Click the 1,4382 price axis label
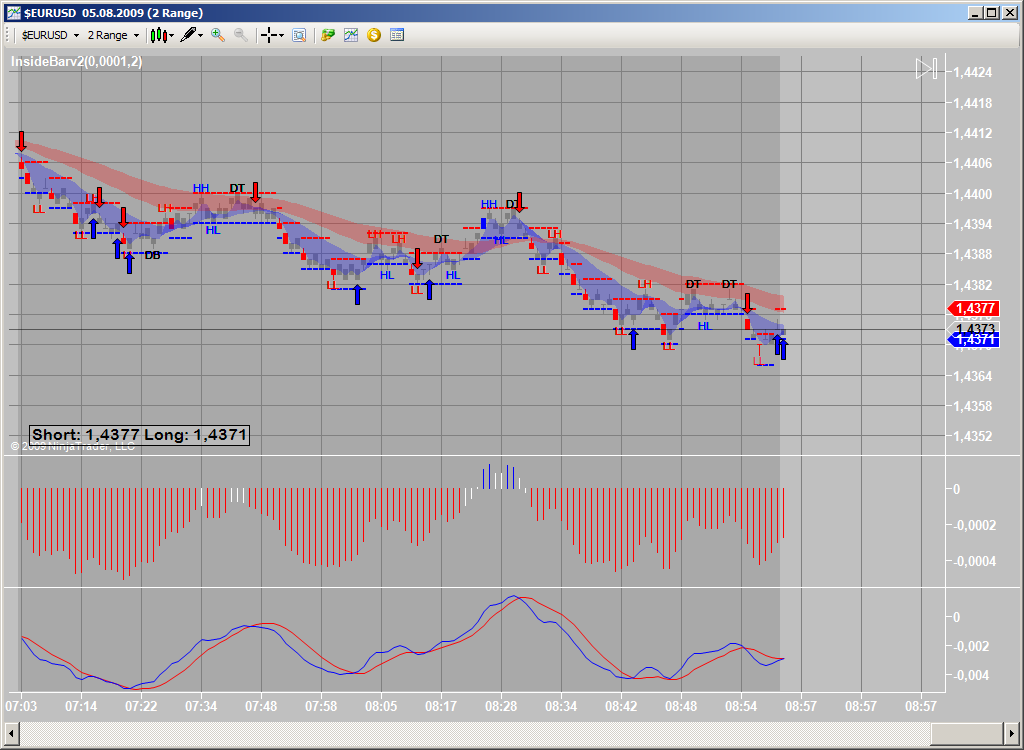The width and height of the screenshot is (1024, 750). point(973,285)
